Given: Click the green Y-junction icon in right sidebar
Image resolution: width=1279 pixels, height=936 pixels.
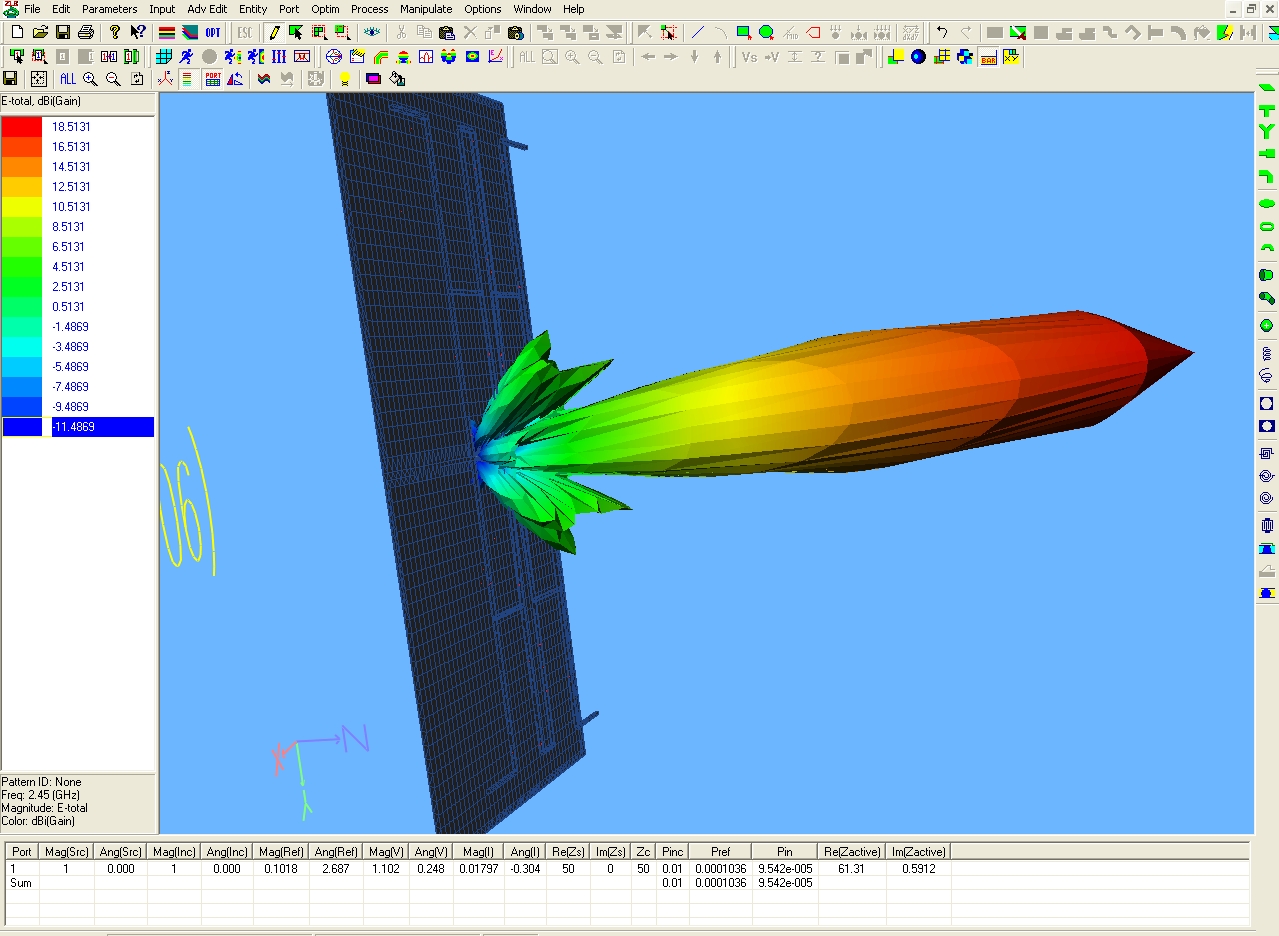Looking at the screenshot, I should [1267, 131].
